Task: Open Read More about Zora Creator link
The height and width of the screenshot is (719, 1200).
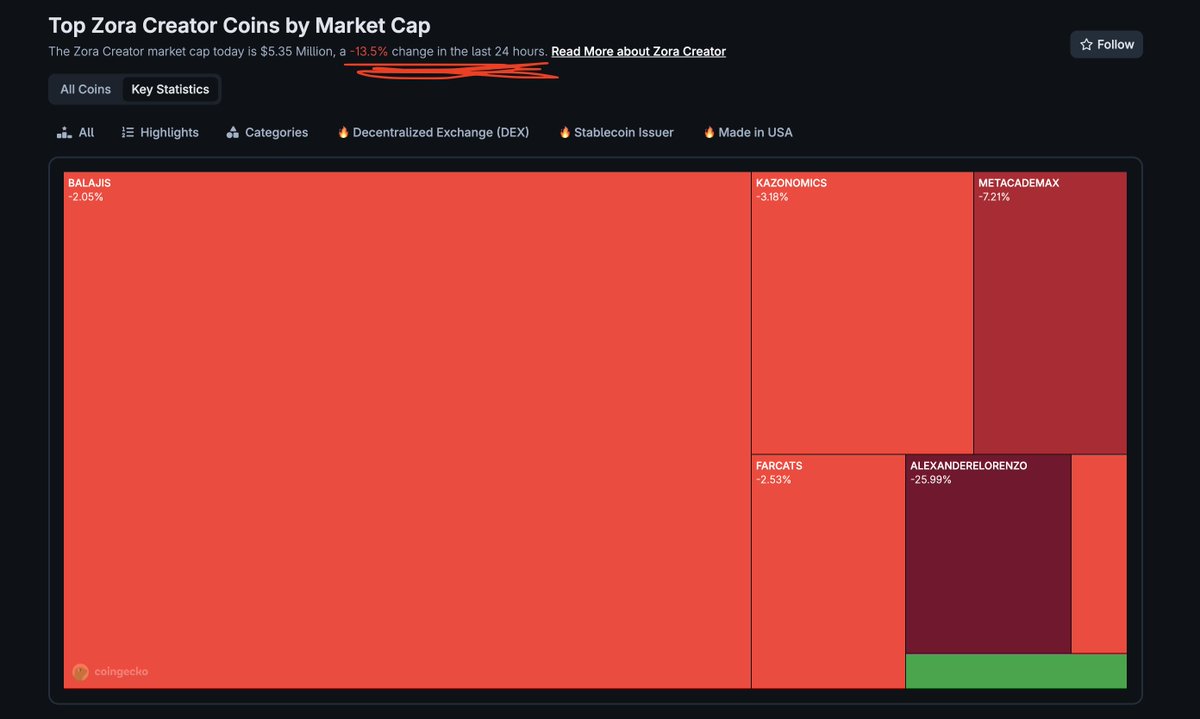Action: (638, 51)
